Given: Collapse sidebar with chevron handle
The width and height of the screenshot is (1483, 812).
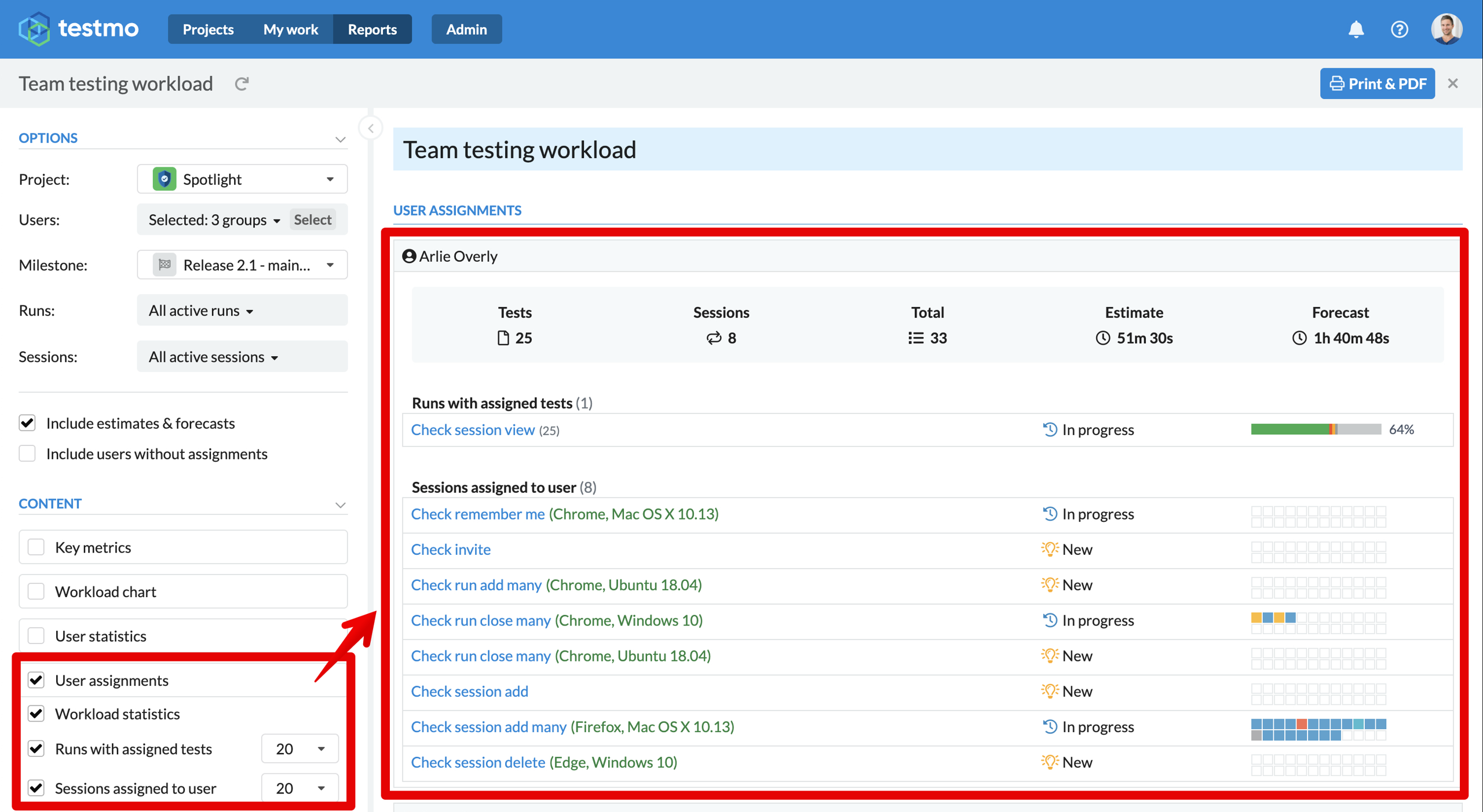Looking at the screenshot, I should point(371,128).
